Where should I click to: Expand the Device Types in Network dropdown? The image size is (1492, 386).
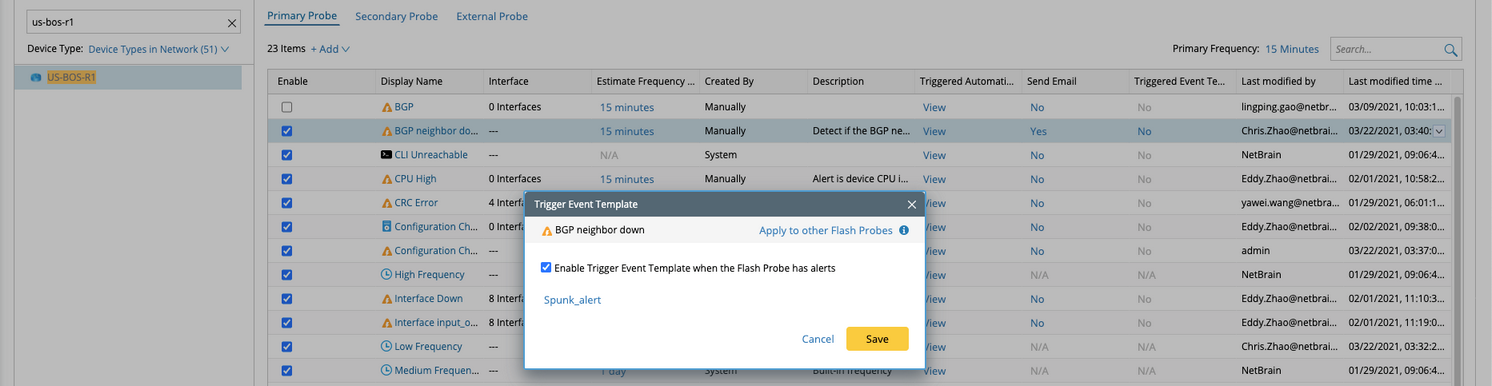159,49
